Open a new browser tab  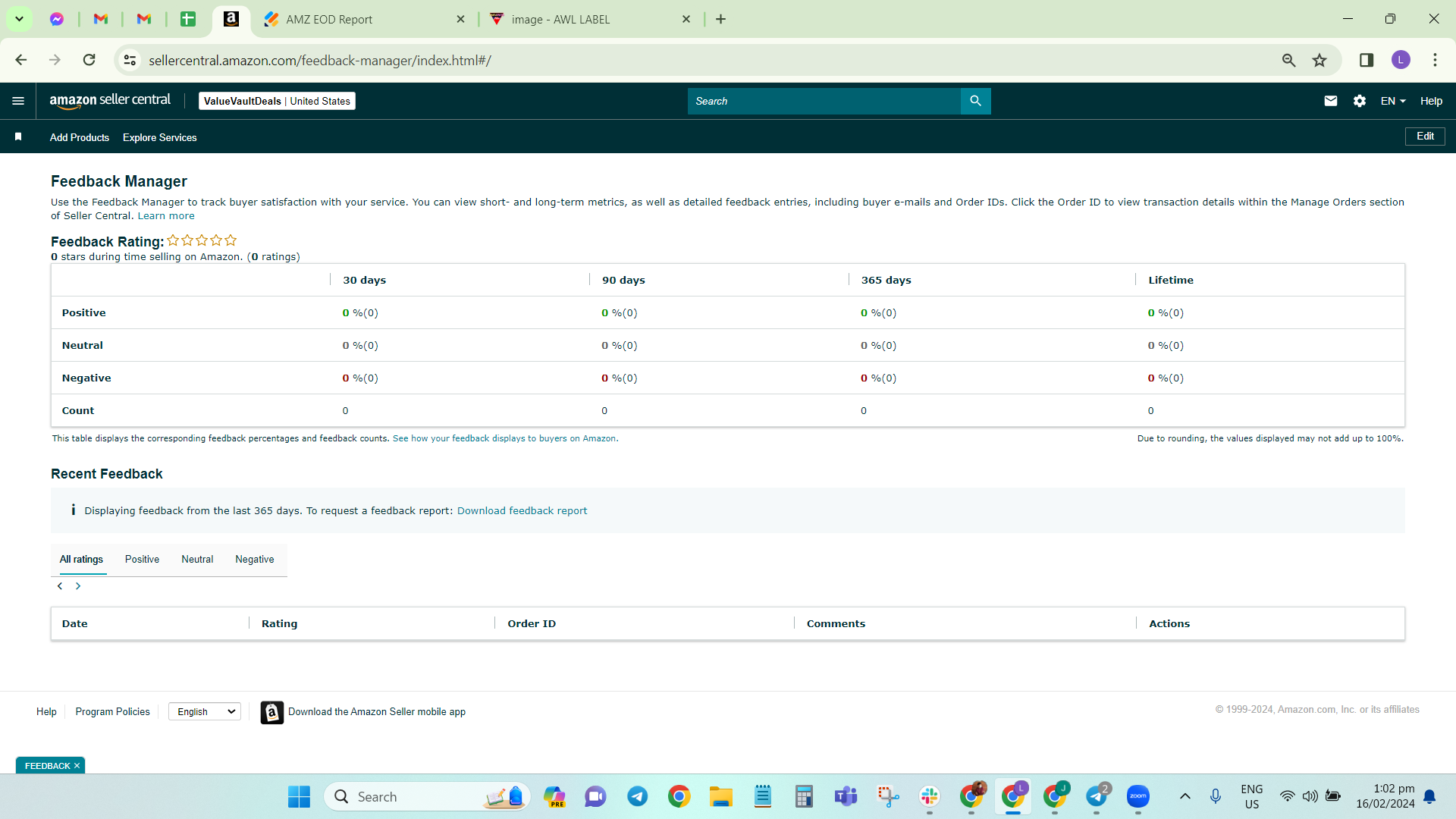720,19
